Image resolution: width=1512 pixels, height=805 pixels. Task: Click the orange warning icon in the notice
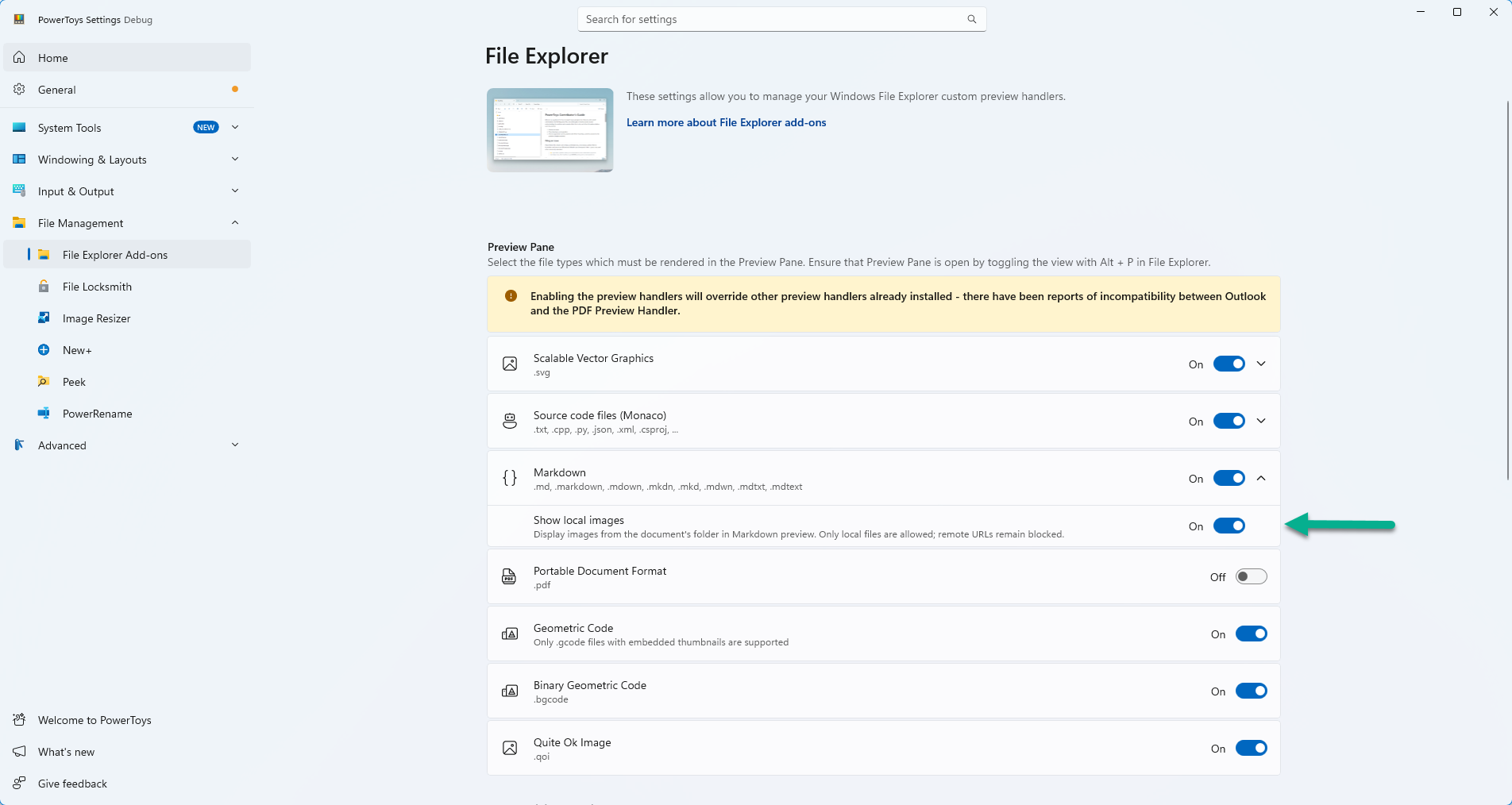(x=511, y=296)
